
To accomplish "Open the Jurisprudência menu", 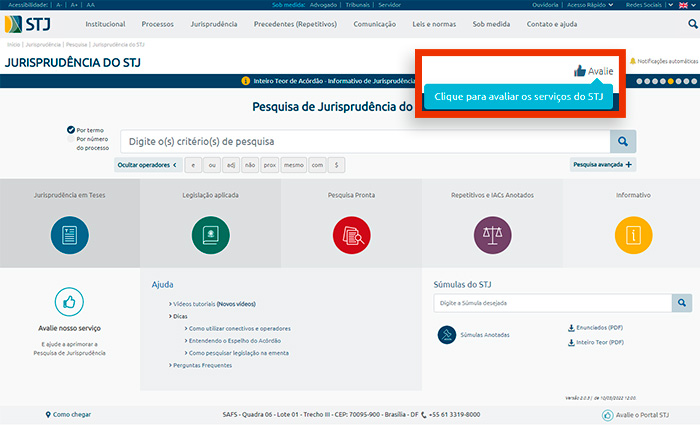I will (214, 24).
